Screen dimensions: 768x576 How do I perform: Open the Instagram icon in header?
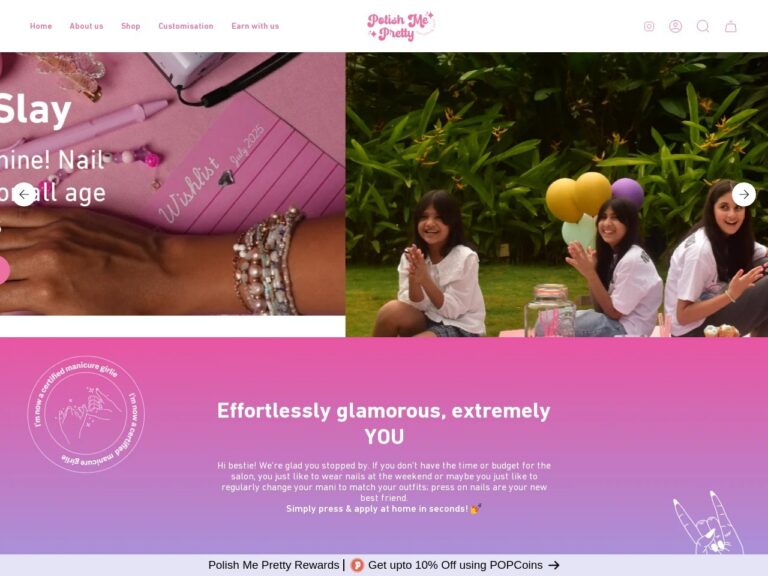[x=648, y=26]
